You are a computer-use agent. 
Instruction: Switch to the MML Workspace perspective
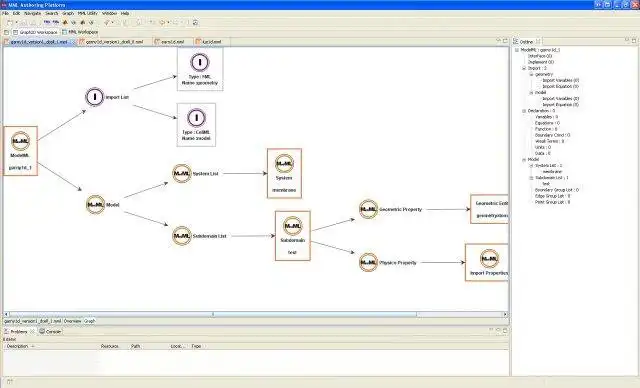pos(80,32)
